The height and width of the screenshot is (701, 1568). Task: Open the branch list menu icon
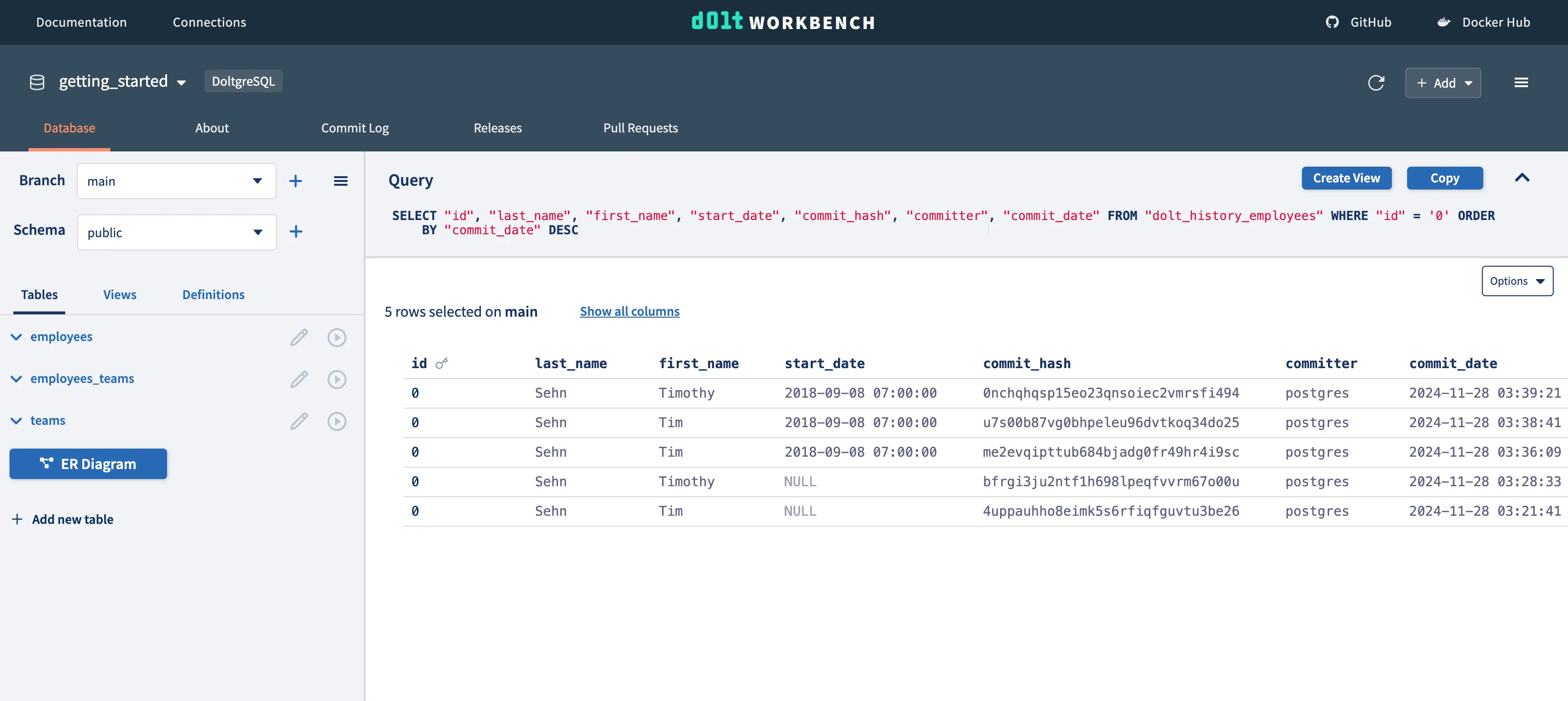tap(340, 181)
